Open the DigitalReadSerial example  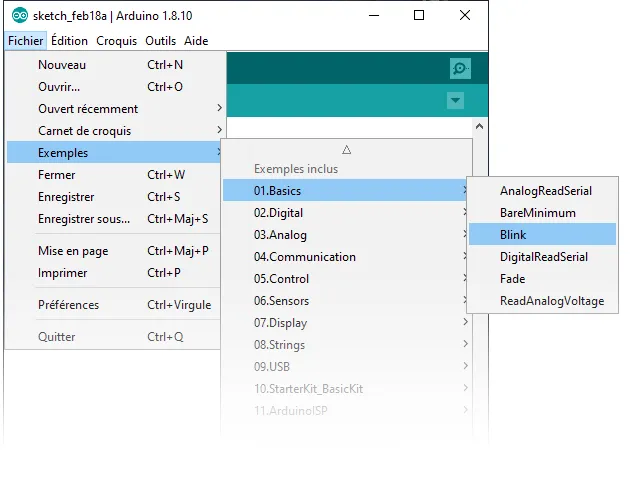pos(542,256)
